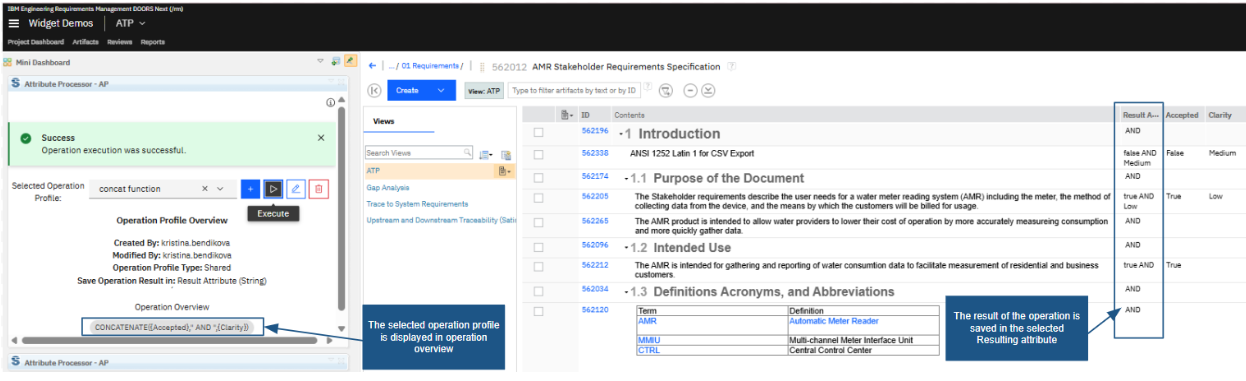Open the operation profile dropdown
1246x381 pixels.
pyautogui.click(x=220, y=188)
